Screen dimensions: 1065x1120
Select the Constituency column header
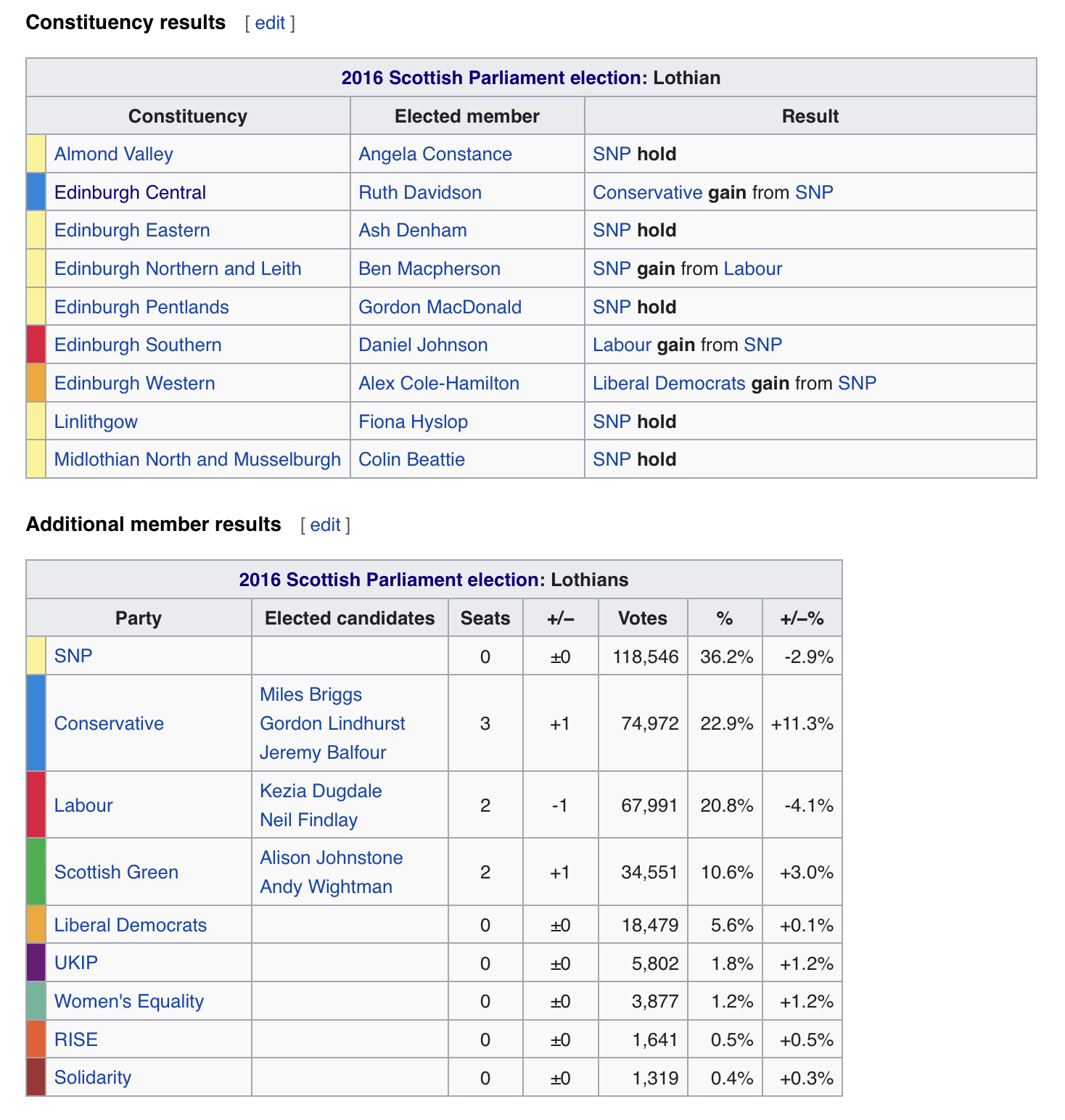(188, 116)
